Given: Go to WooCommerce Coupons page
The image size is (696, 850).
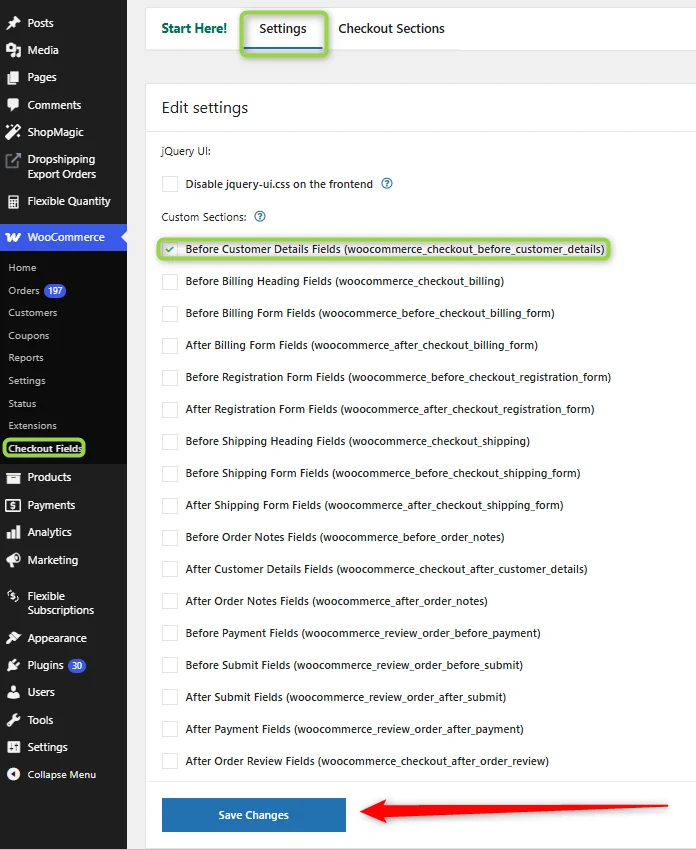Looking at the screenshot, I should [x=29, y=336].
